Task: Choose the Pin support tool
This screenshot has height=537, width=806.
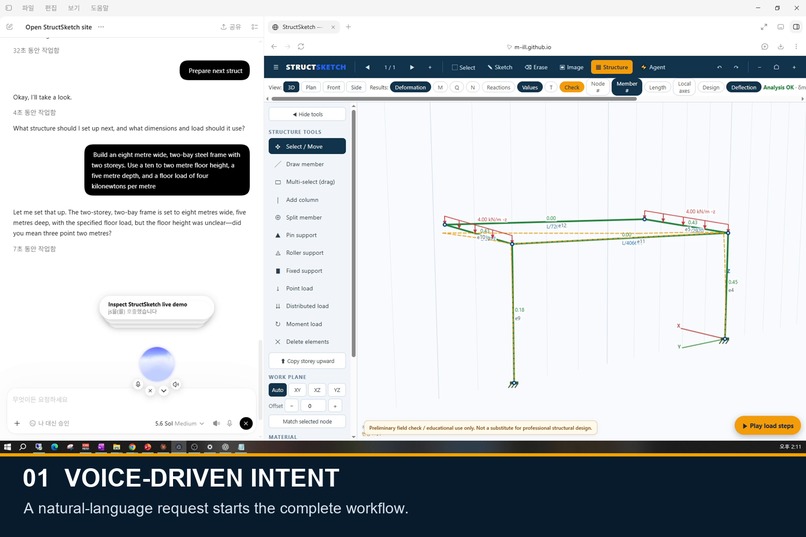Action: [x=307, y=235]
